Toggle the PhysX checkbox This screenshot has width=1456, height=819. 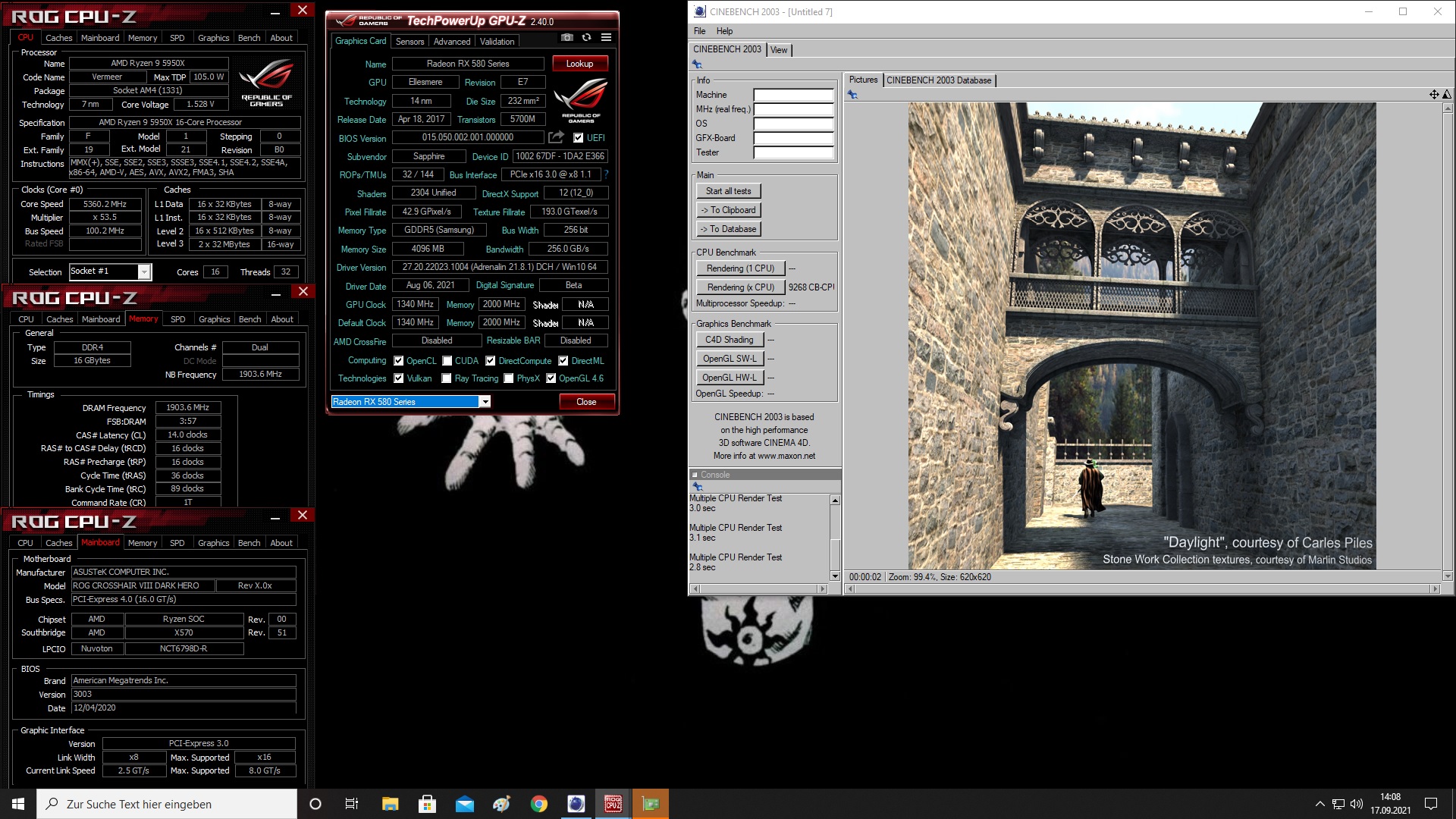point(508,378)
